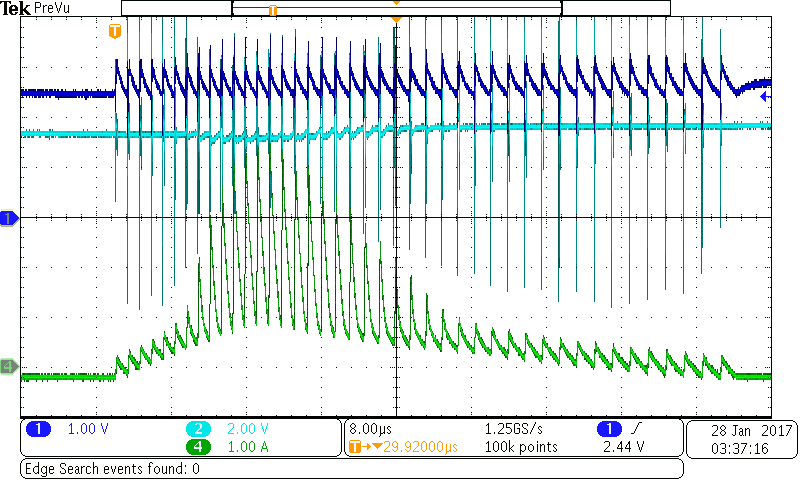The height and width of the screenshot is (480, 800).
Task: Click the channel 4 scale 1.00 A
Action: pos(248,447)
